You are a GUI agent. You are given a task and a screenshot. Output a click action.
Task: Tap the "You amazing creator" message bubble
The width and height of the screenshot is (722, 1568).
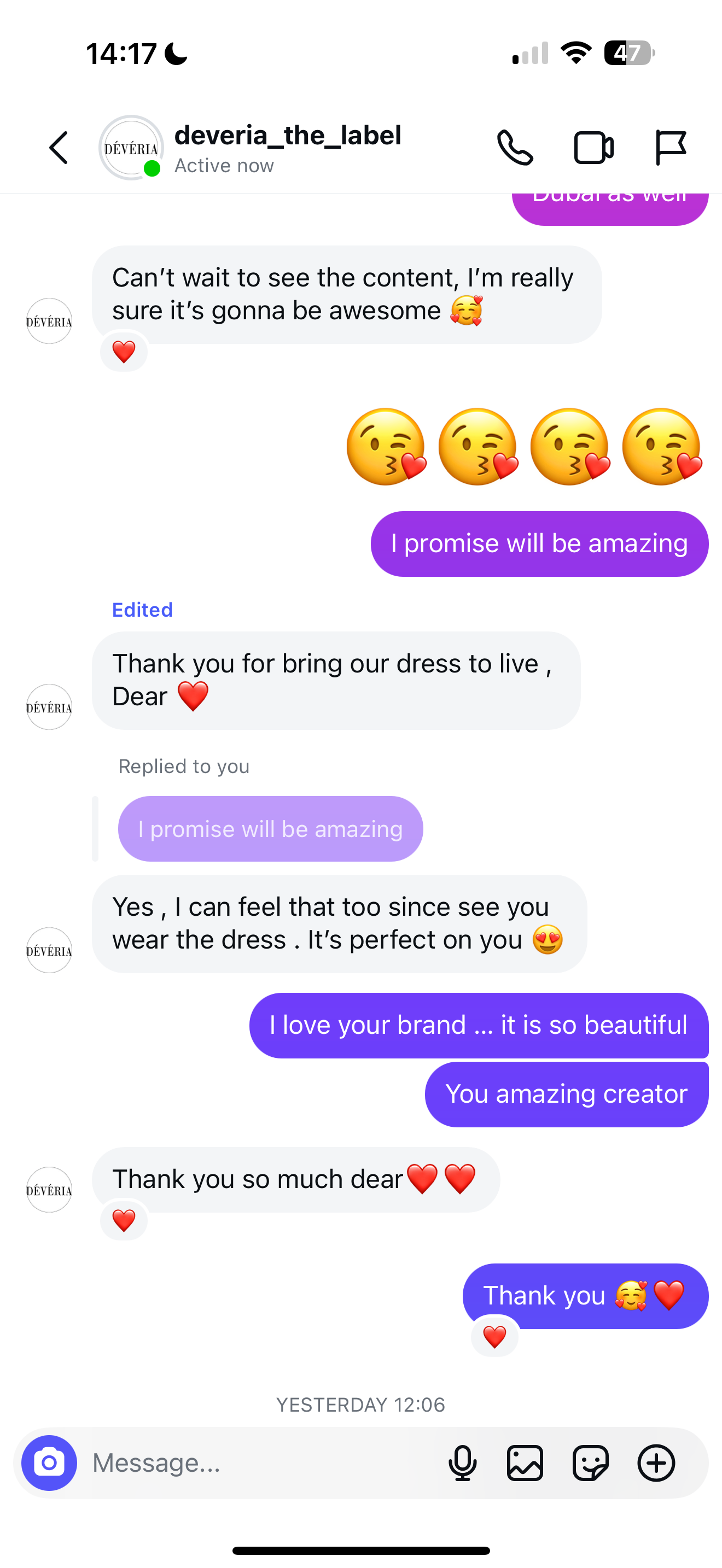coord(566,1095)
